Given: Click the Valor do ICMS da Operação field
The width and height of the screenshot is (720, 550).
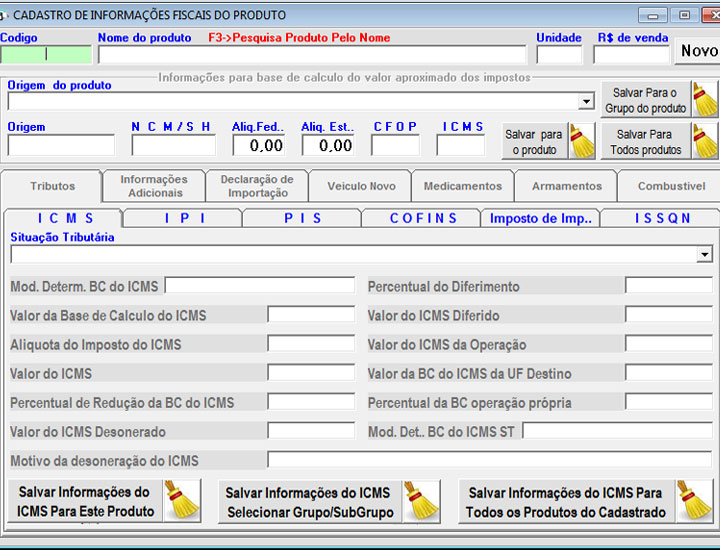Looking at the screenshot, I should click(x=669, y=343).
